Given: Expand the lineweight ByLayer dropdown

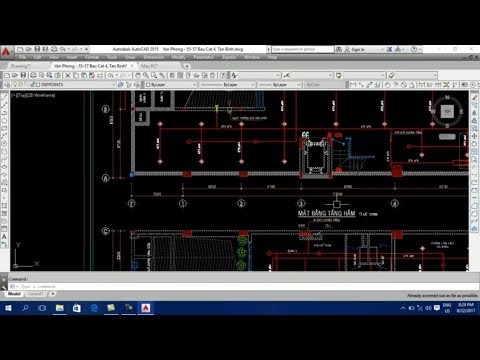Looking at the screenshot, I should tap(299, 85).
